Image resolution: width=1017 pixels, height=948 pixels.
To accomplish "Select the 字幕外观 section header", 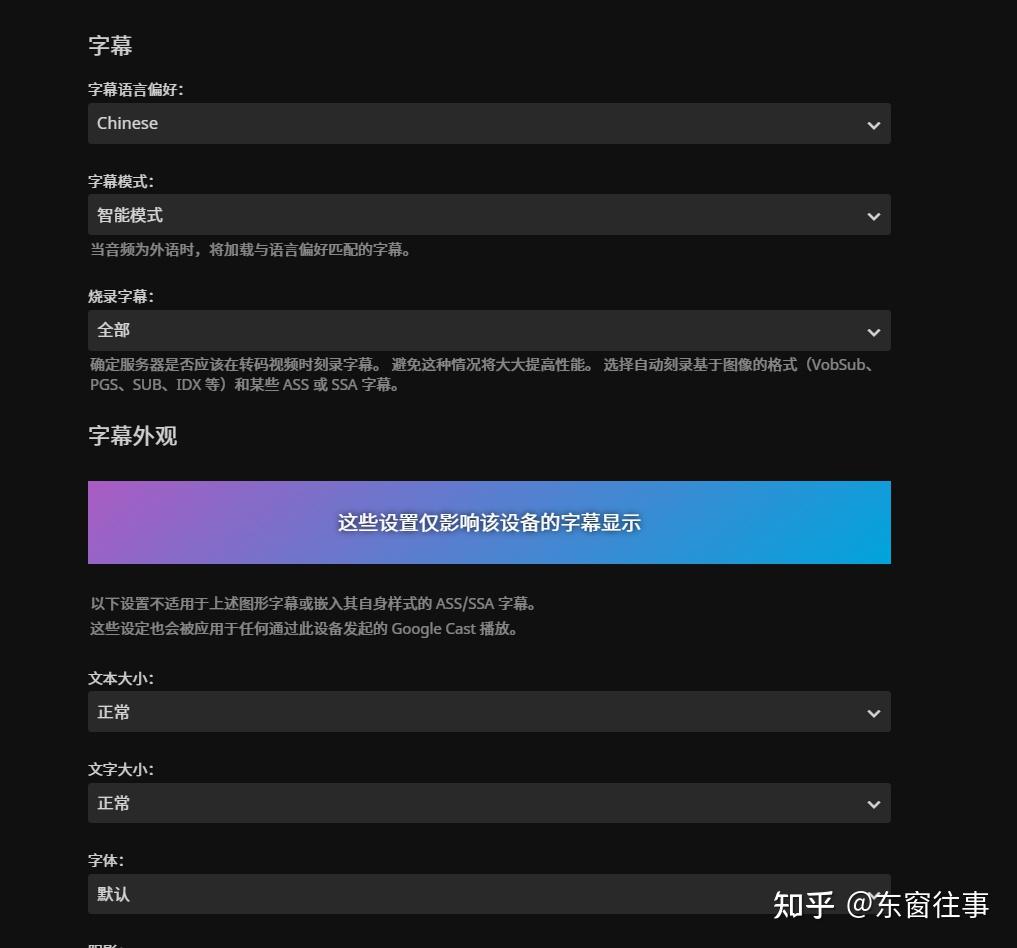I will point(132,436).
